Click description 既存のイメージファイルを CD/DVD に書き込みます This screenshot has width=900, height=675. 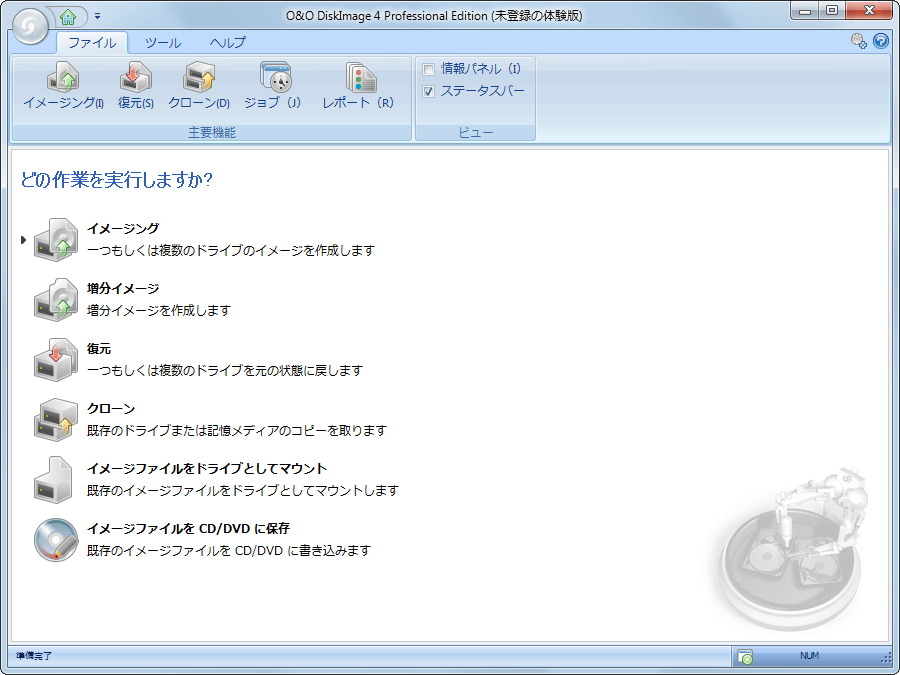(229, 550)
